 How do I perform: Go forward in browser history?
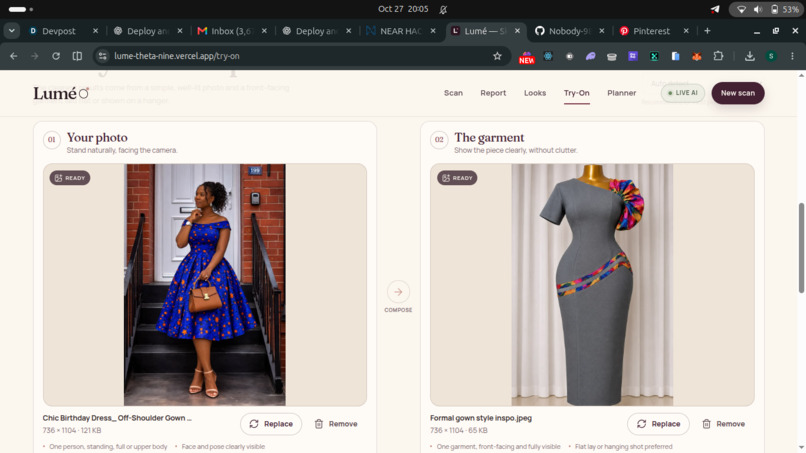point(34,56)
